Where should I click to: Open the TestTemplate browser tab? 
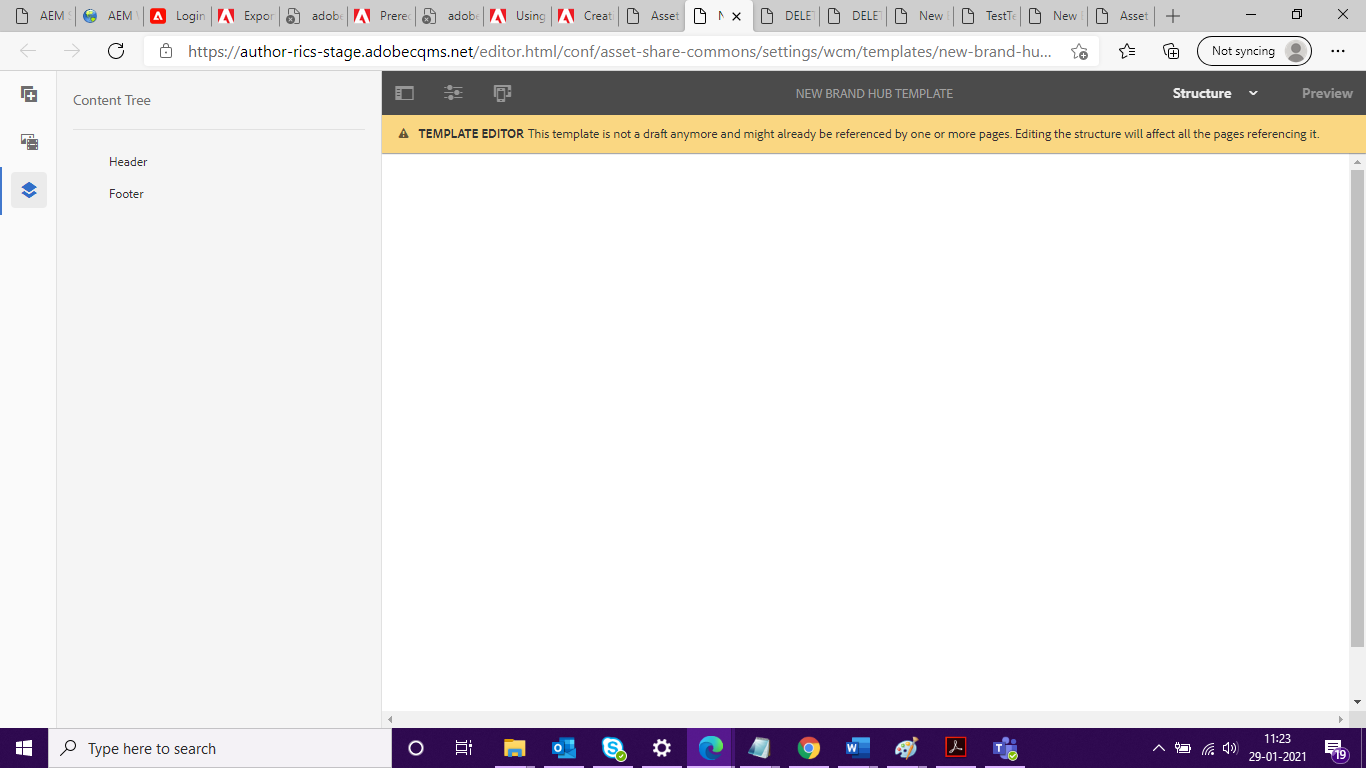point(990,15)
